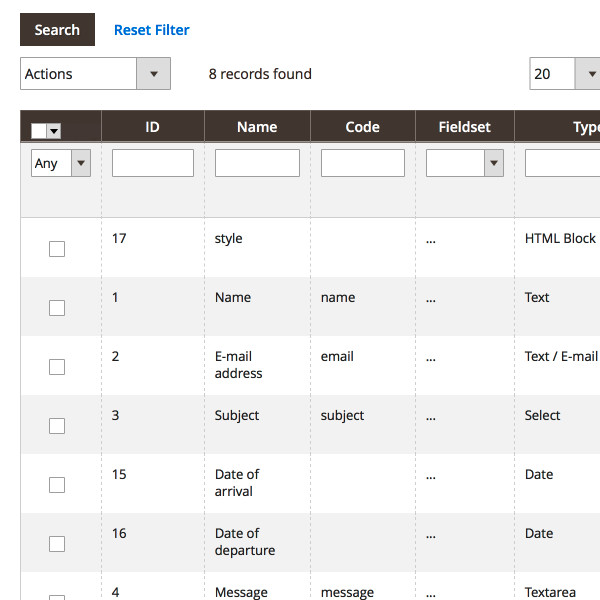Click the fieldset ellipsis in the style row
600x600 pixels.
(431, 241)
